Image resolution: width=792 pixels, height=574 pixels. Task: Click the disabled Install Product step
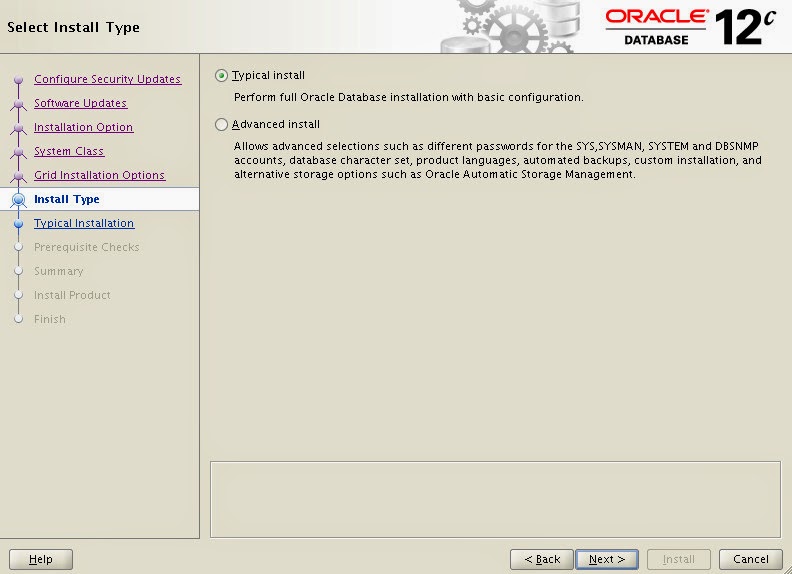(72, 295)
